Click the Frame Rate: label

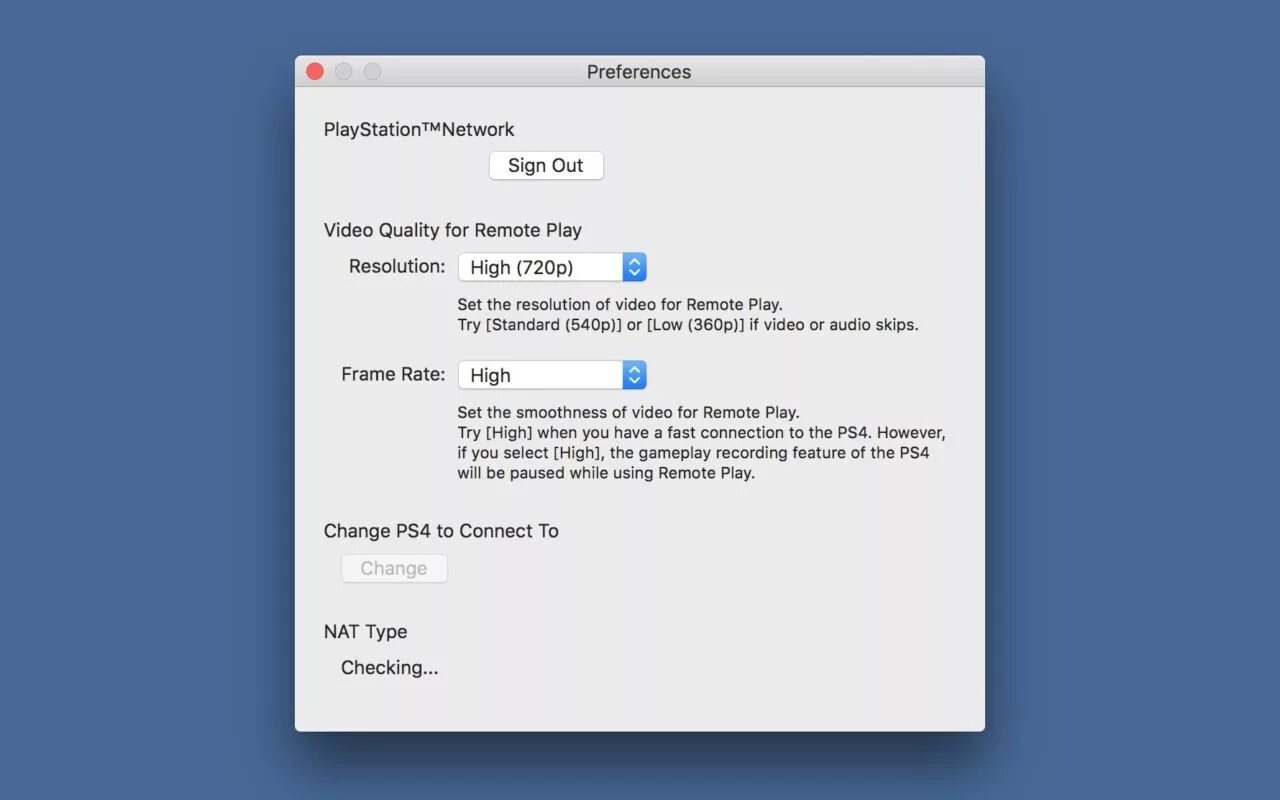[x=393, y=375]
